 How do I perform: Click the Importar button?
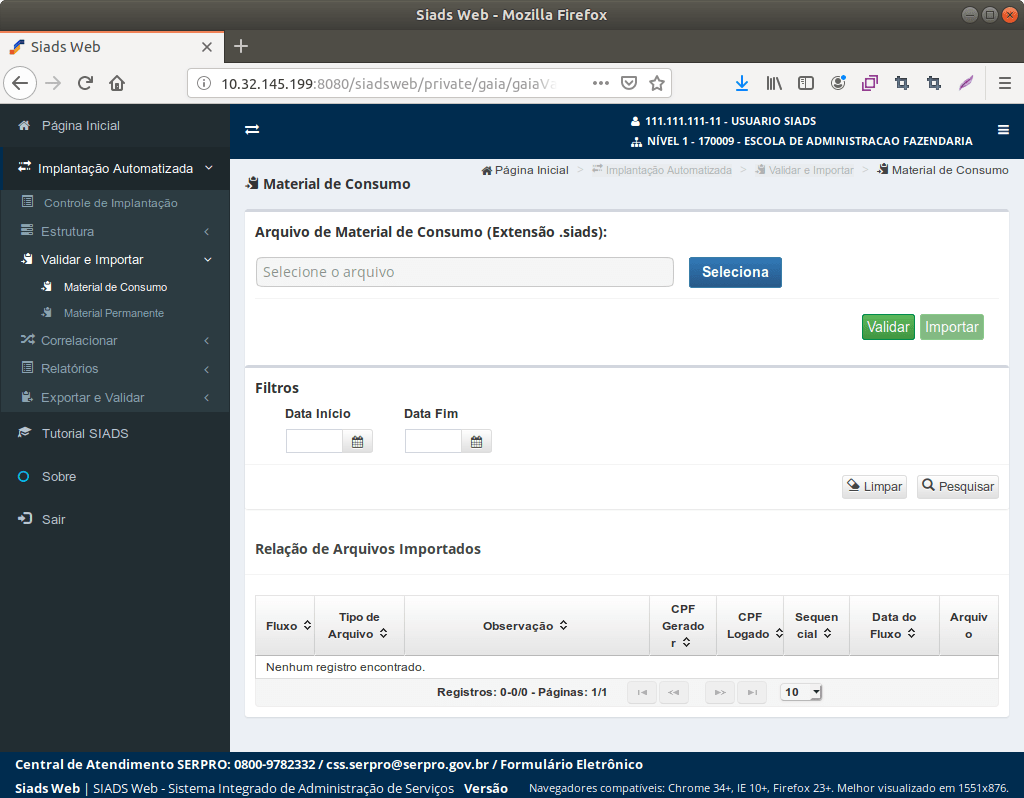pos(952,327)
